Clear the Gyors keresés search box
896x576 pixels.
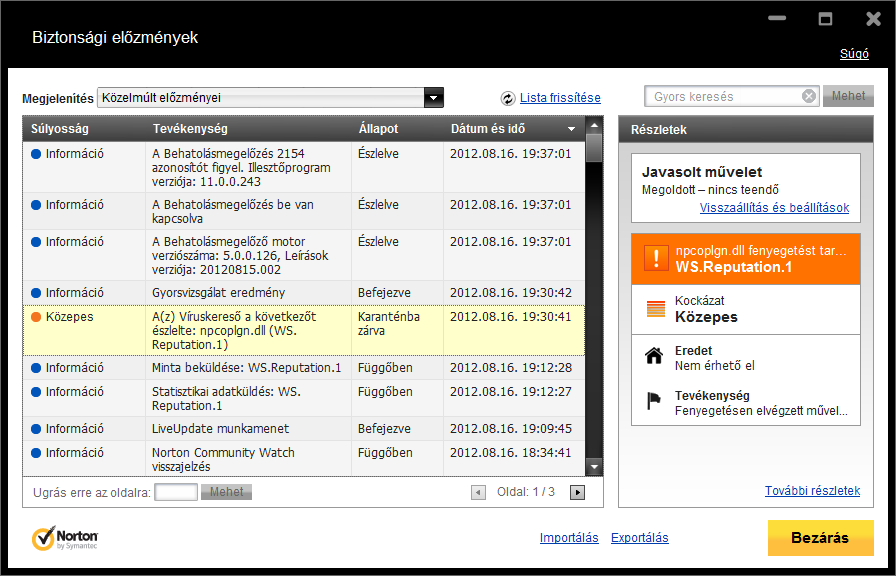click(809, 97)
